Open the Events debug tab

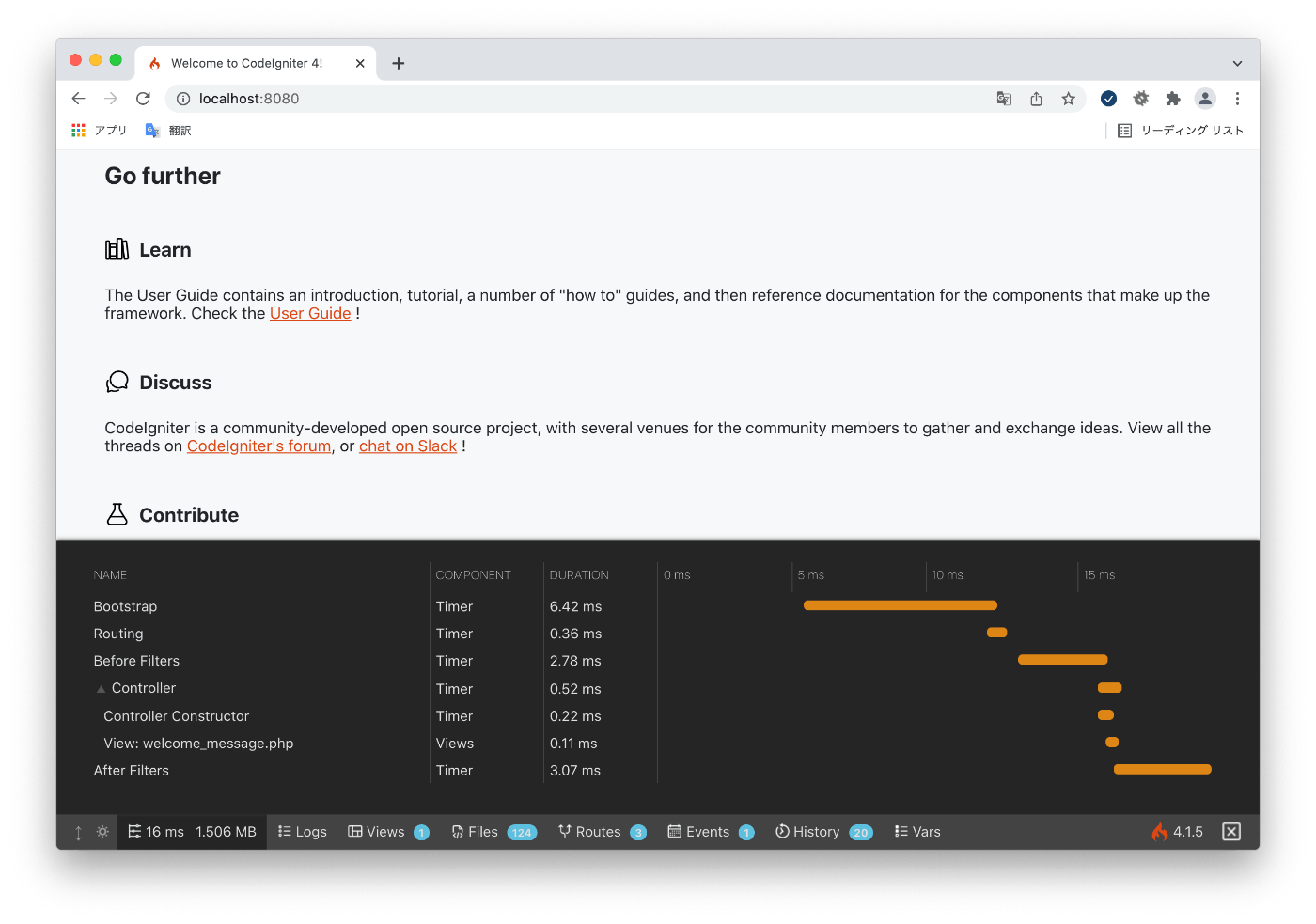(x=711, y=832)
